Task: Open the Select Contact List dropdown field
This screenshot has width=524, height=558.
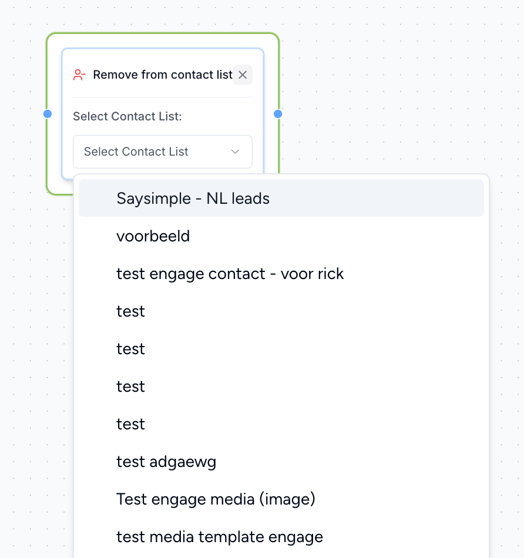Action: point(163,152)
